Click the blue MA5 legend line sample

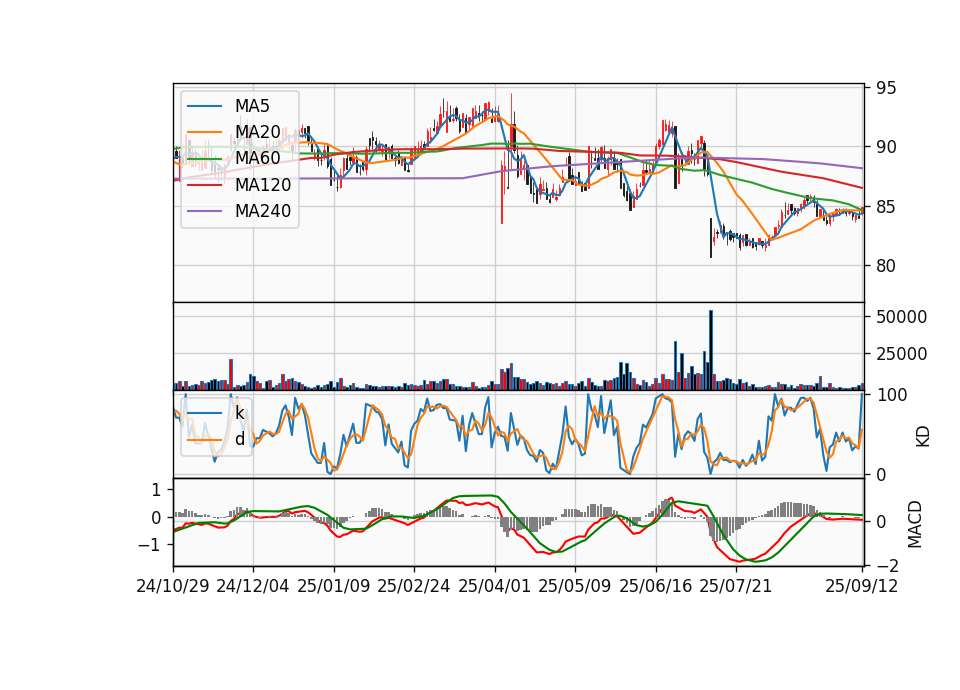tap(204, 106)
